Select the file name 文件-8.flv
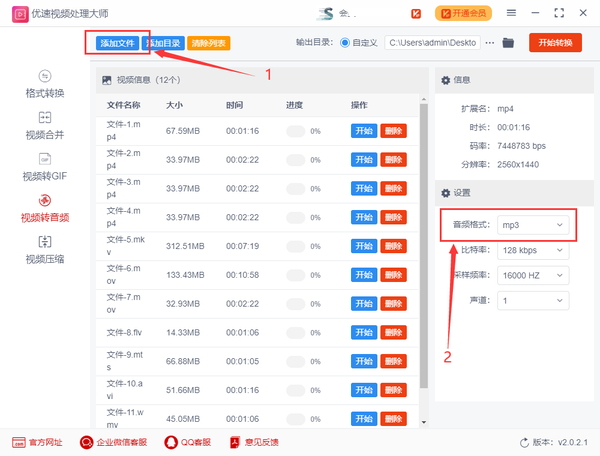The height and width of the screenshot is (456, 600). tap(124, 332)
